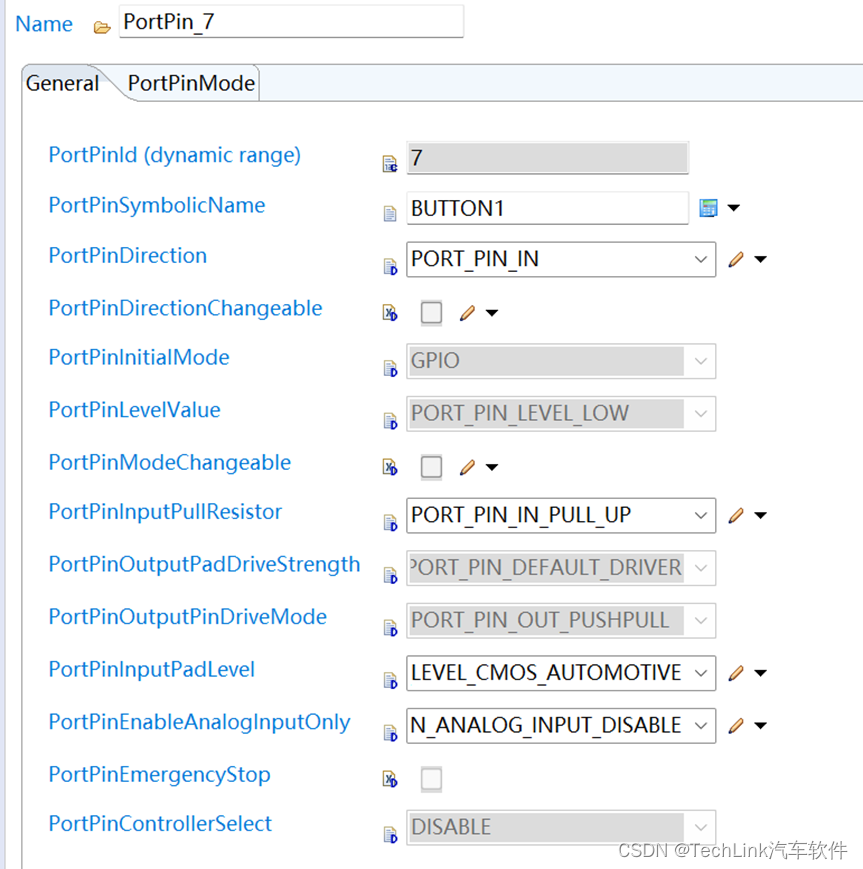Click the Name label link
This screenshot has height=869, width=863.
44,24
